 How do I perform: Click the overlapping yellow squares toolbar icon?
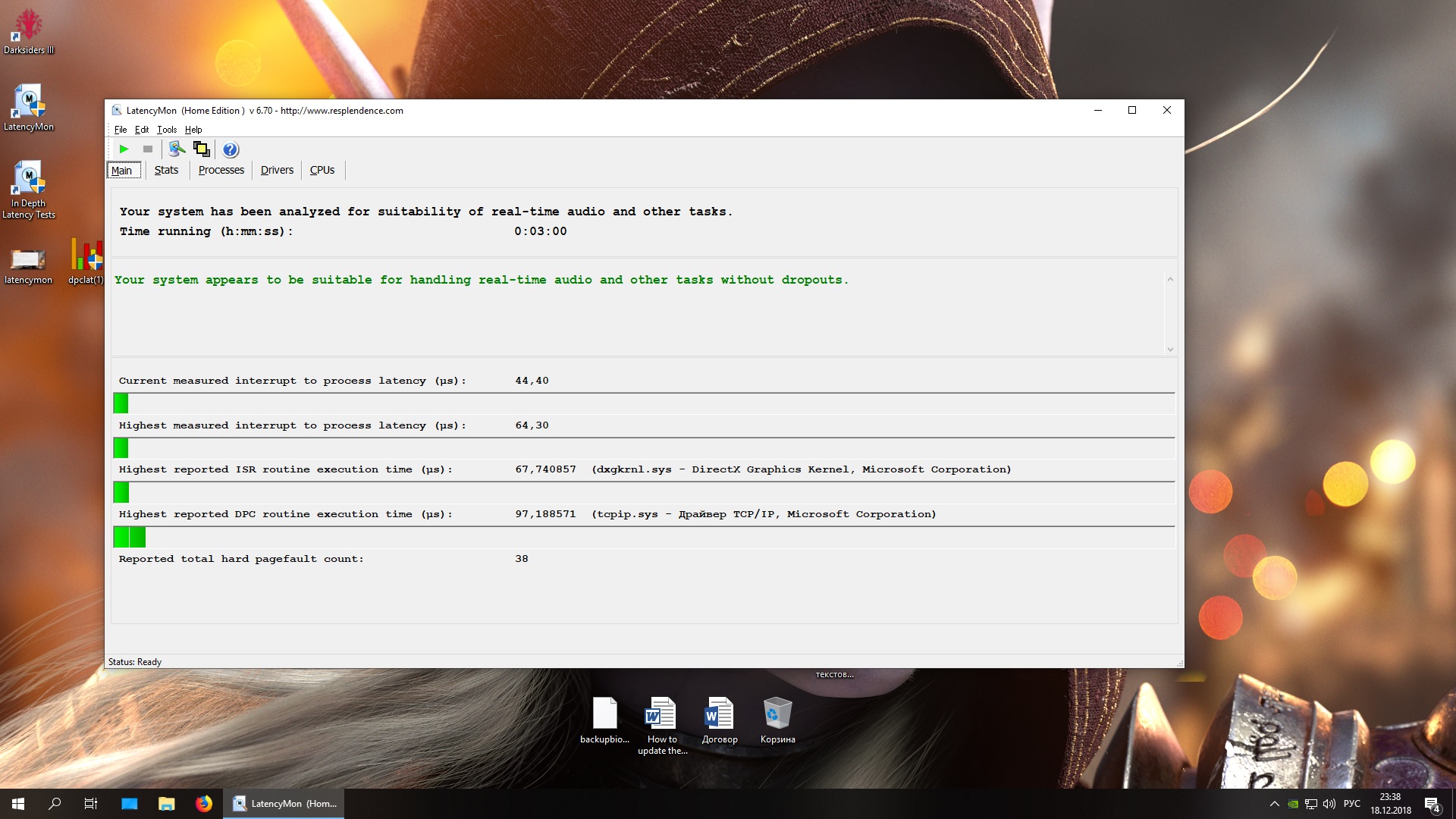tap(201, 149)
